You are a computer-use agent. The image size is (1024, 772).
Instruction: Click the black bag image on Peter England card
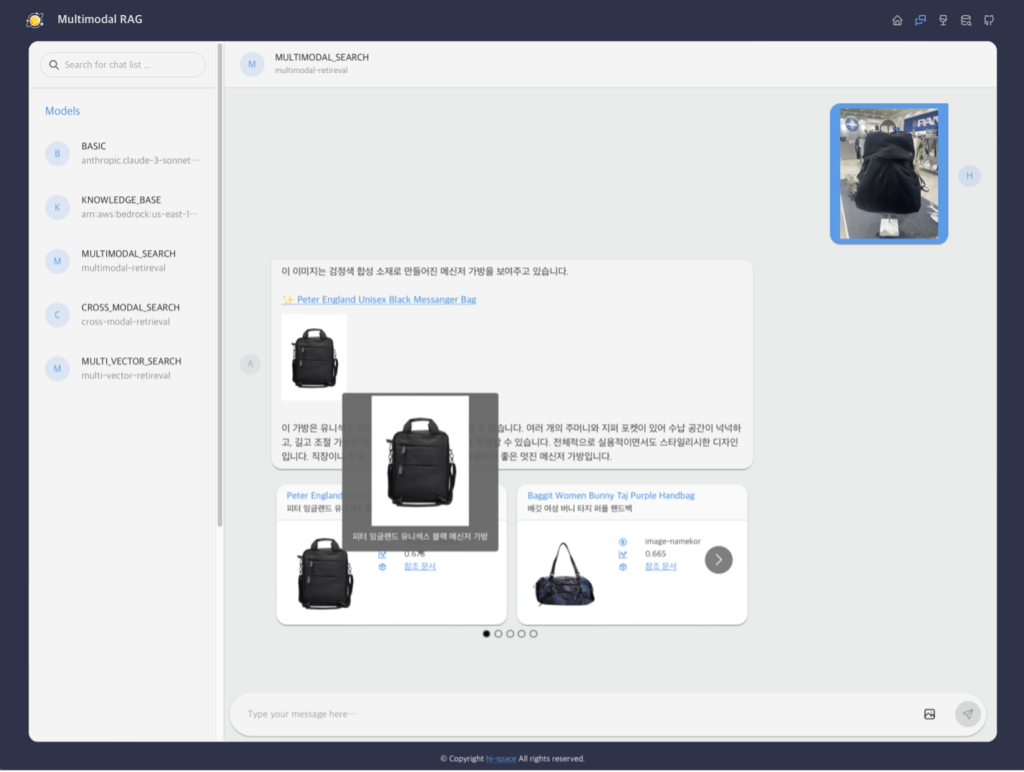(325, 573)
